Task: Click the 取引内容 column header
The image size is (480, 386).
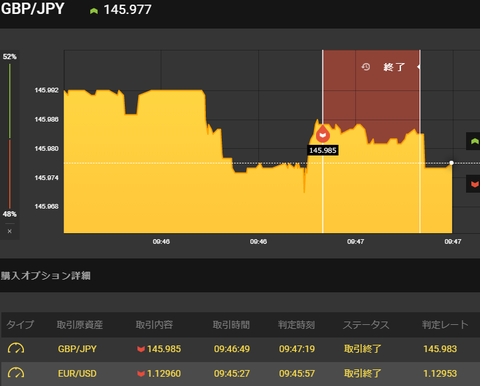Action: click(154, 325)
